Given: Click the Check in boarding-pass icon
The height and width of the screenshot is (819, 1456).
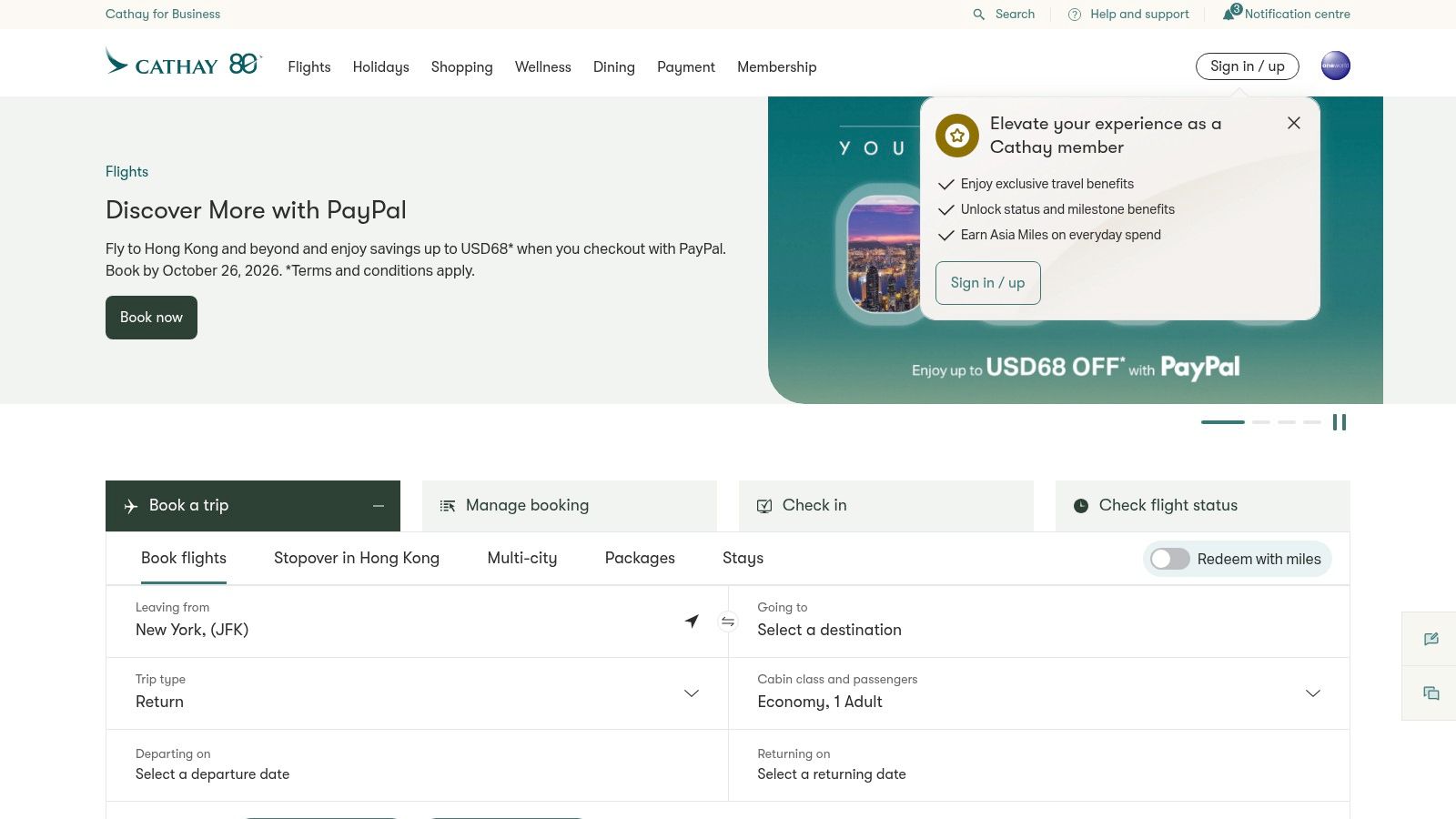Looking at the screenshot, I should tap(764, 506).
